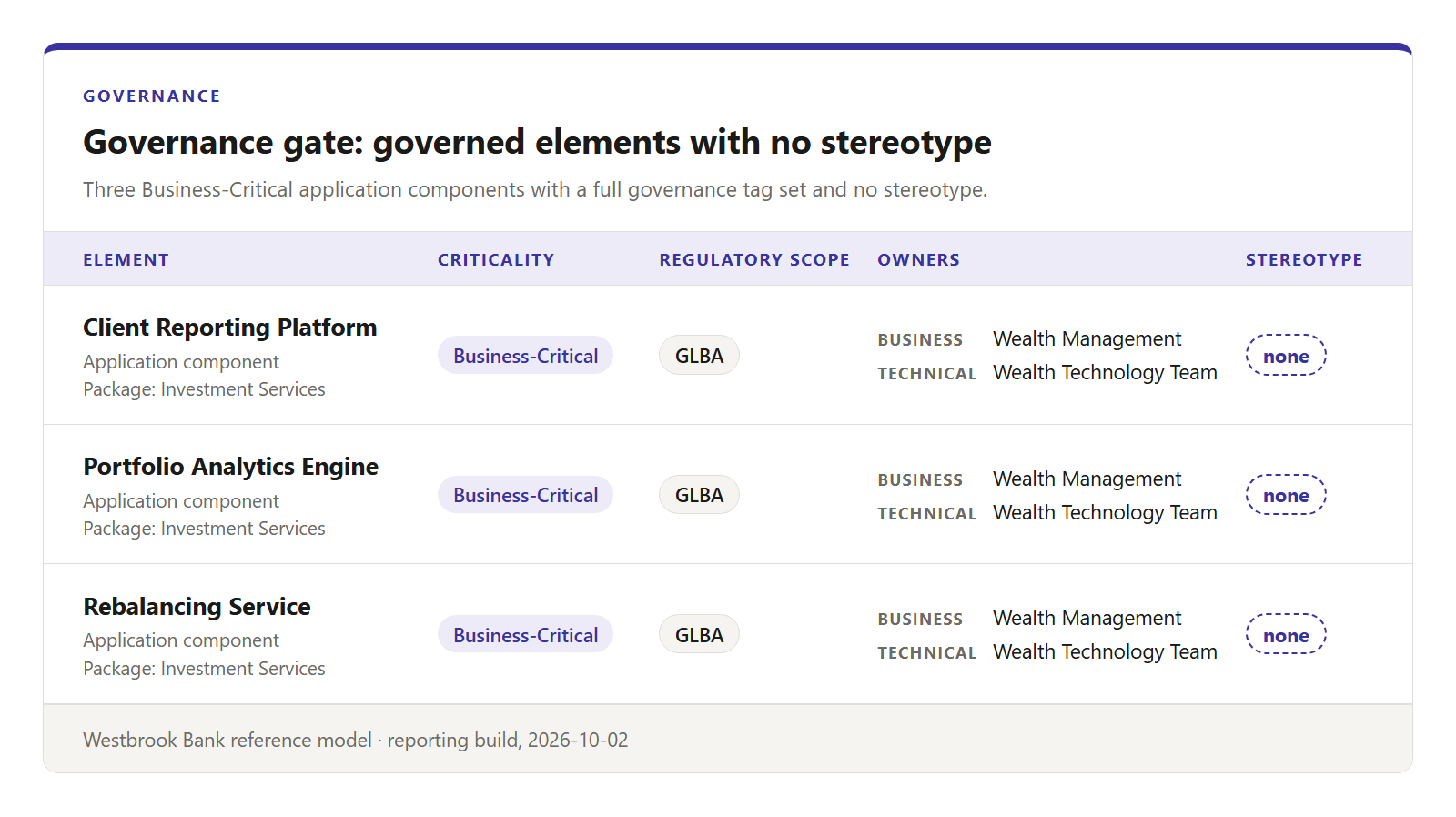Select Portfolio Analytics Engine's Business-Critical badge

click(525, 495)
